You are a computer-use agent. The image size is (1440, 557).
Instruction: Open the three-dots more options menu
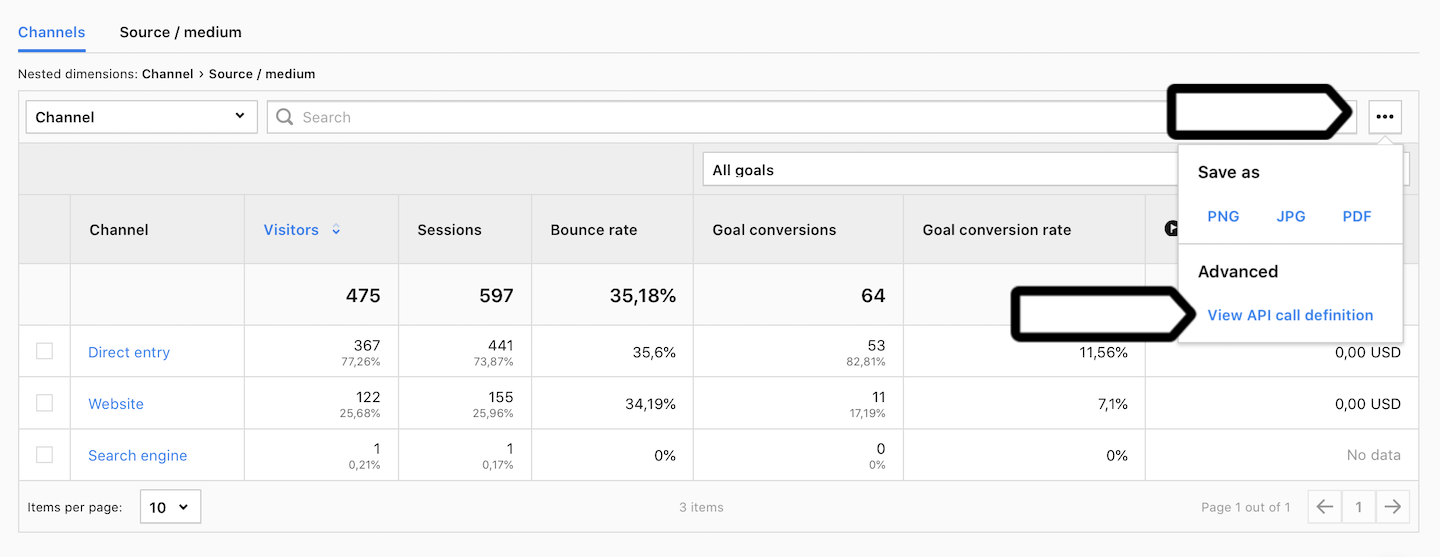[1384, 117]
